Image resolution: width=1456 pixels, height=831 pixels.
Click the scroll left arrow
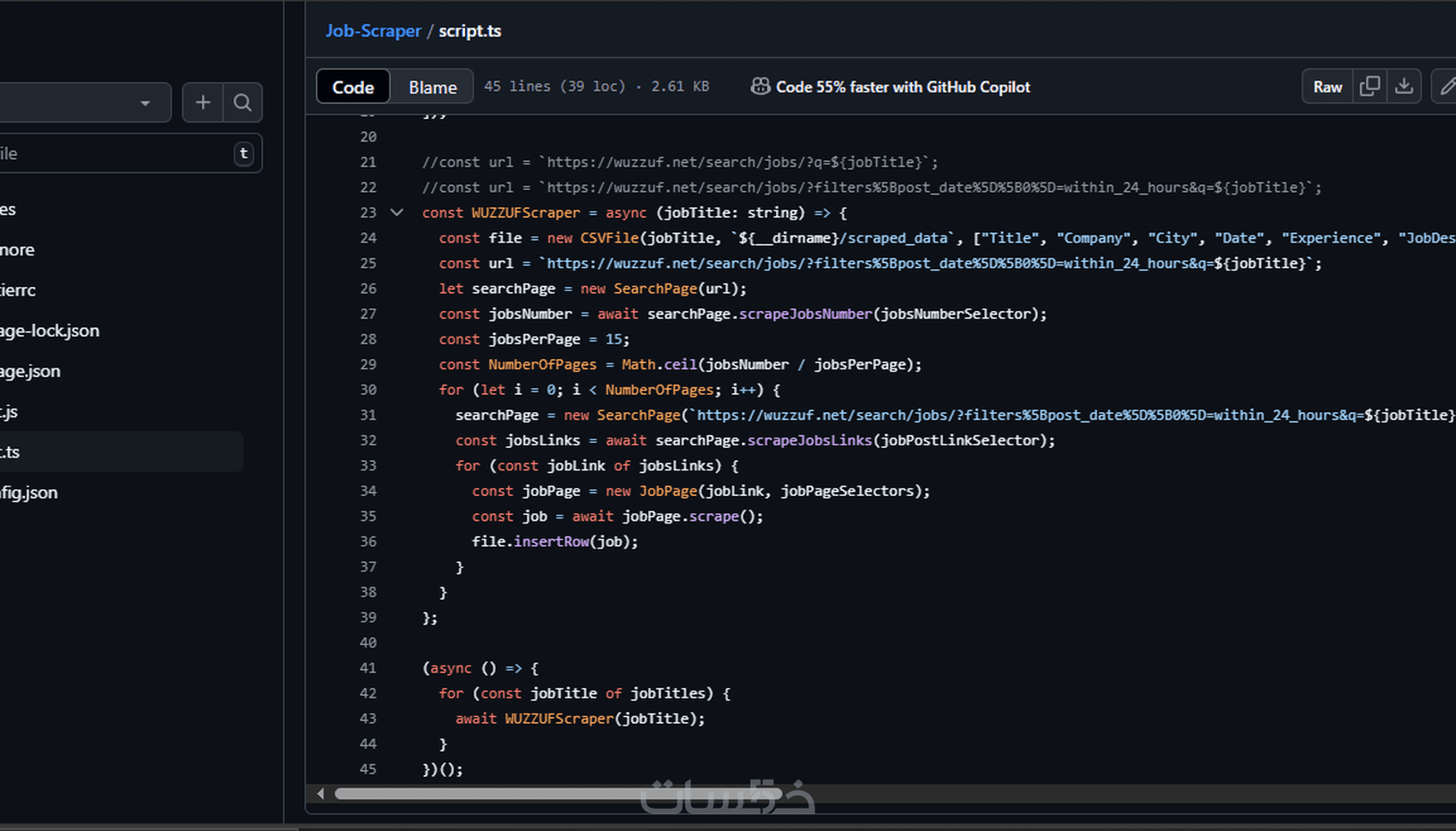point(320,794)
